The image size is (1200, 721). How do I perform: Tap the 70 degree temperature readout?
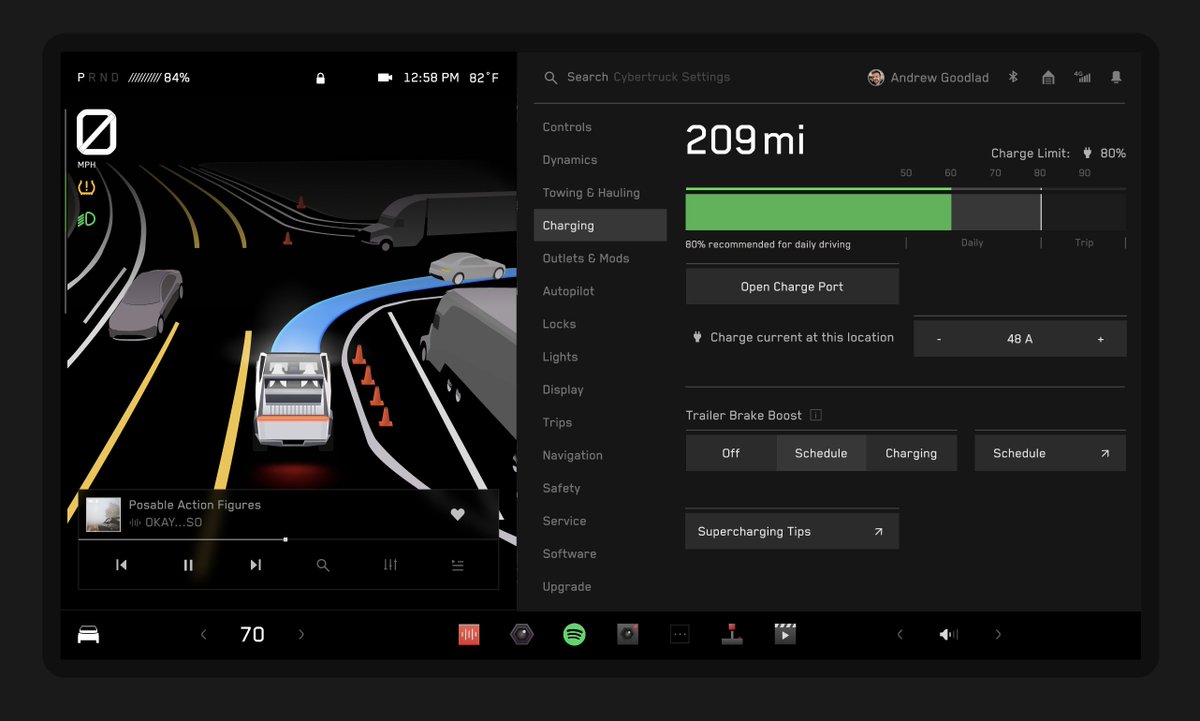click(x=252, y=634)
